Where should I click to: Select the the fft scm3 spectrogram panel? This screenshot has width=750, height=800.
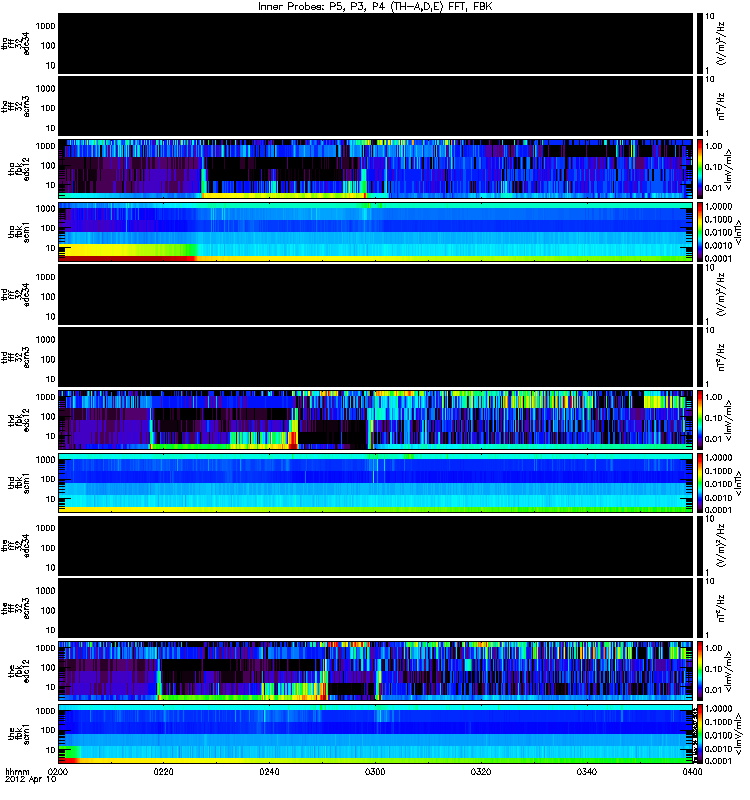pyautogui.click(x=376, y=609)
